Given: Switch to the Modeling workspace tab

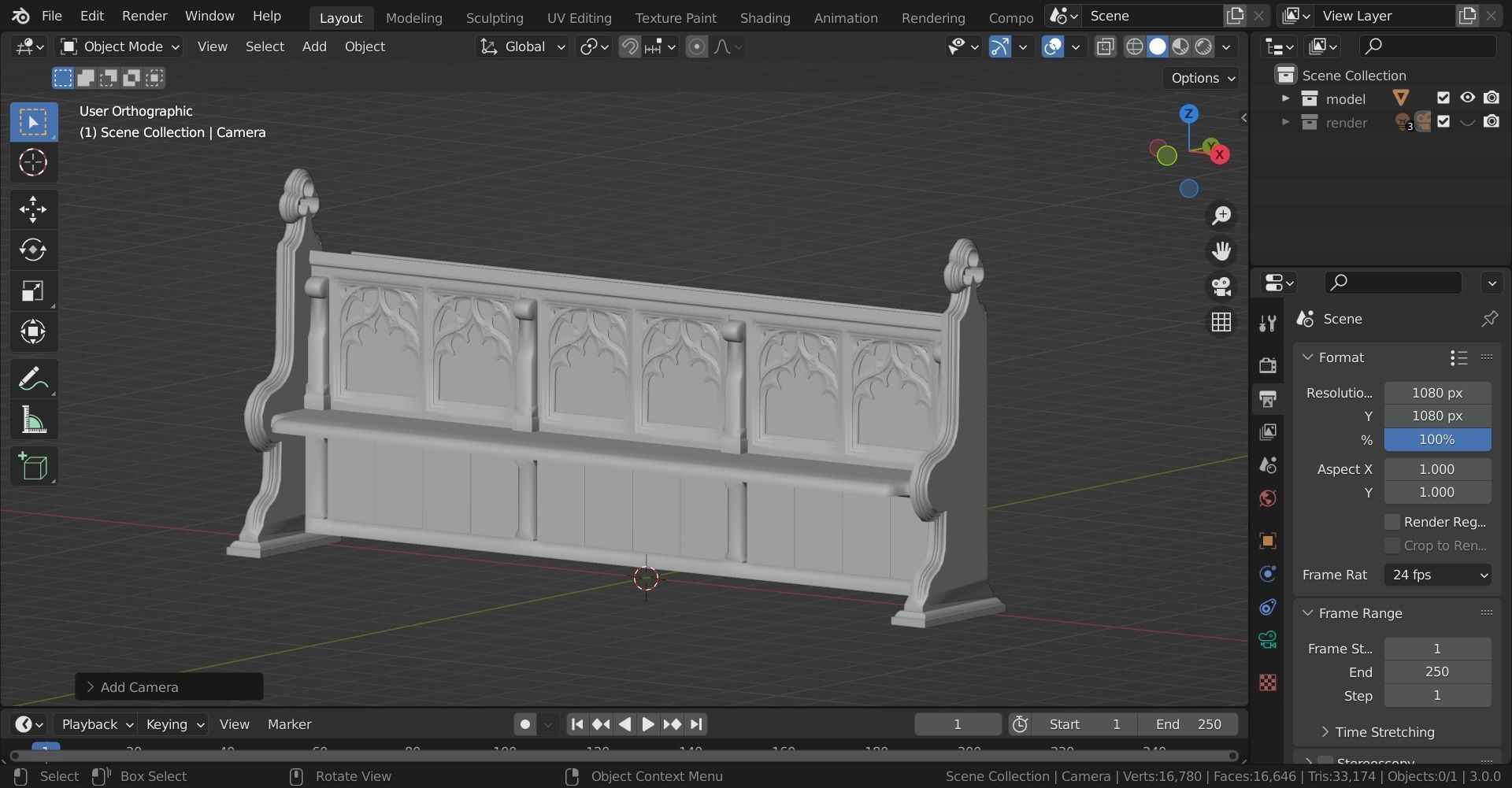Looking at the screenshot, I should pyautogui.click(x=414, y=17).
